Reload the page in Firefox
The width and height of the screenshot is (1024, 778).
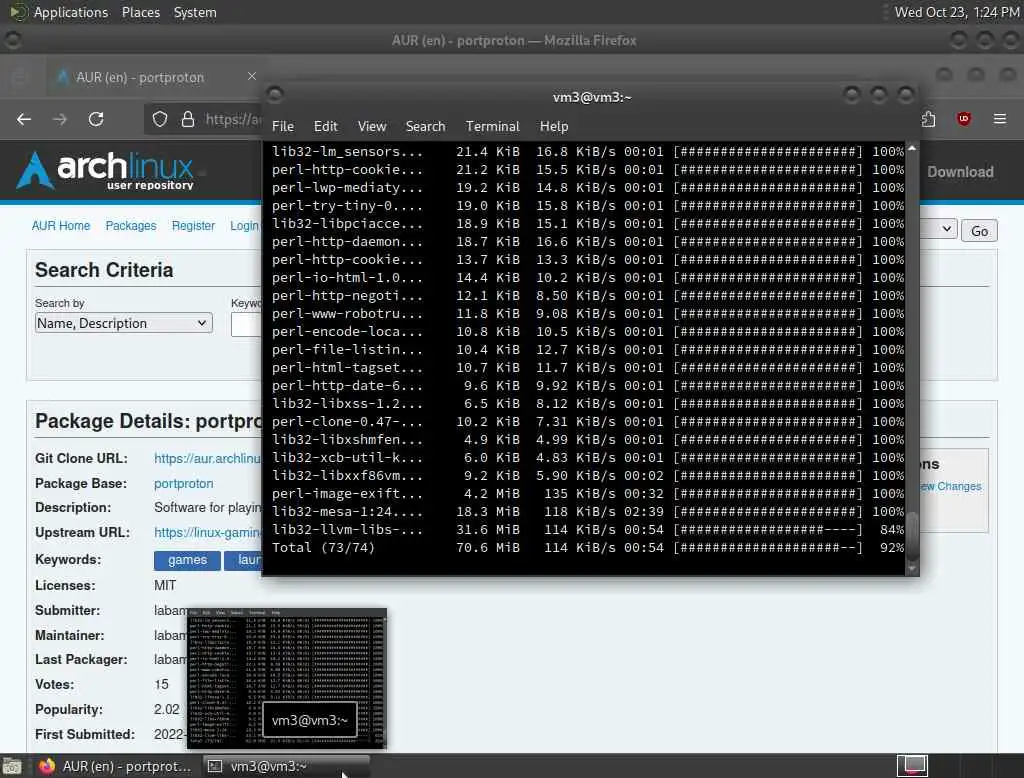click(x=96, y=119)
